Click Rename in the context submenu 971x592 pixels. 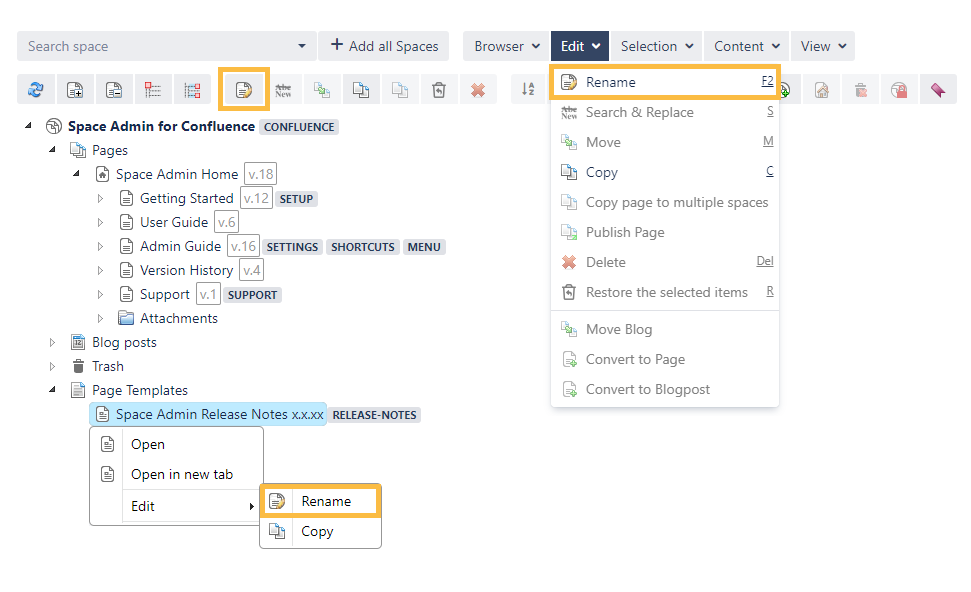326,501
